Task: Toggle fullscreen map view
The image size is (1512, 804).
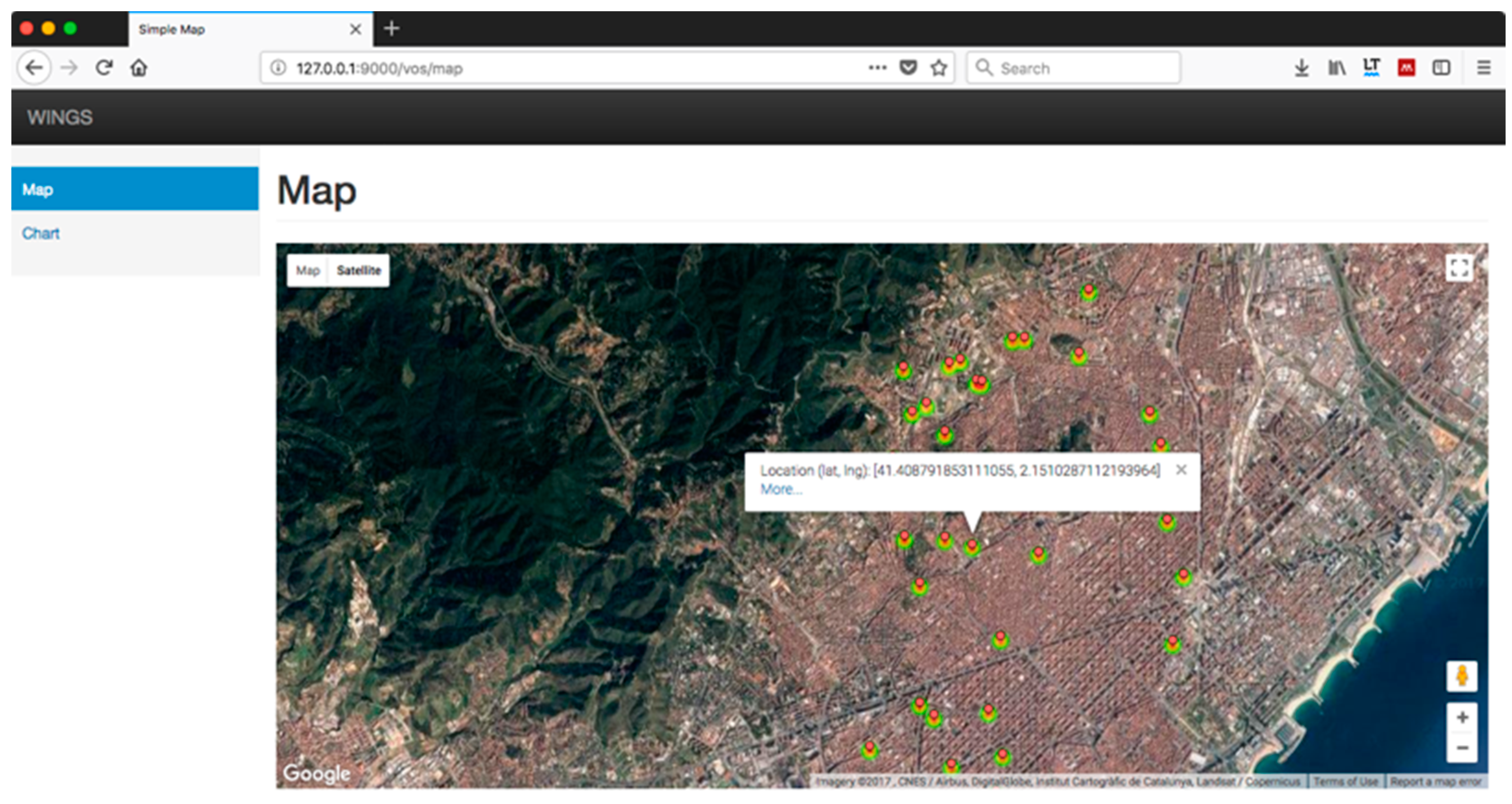Action: point(1460,268)
